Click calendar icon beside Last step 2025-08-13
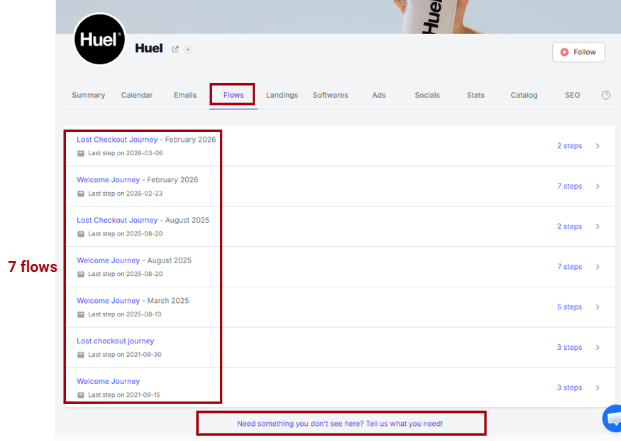The width and height of the screenshot is (621, 441). (81, 314)
